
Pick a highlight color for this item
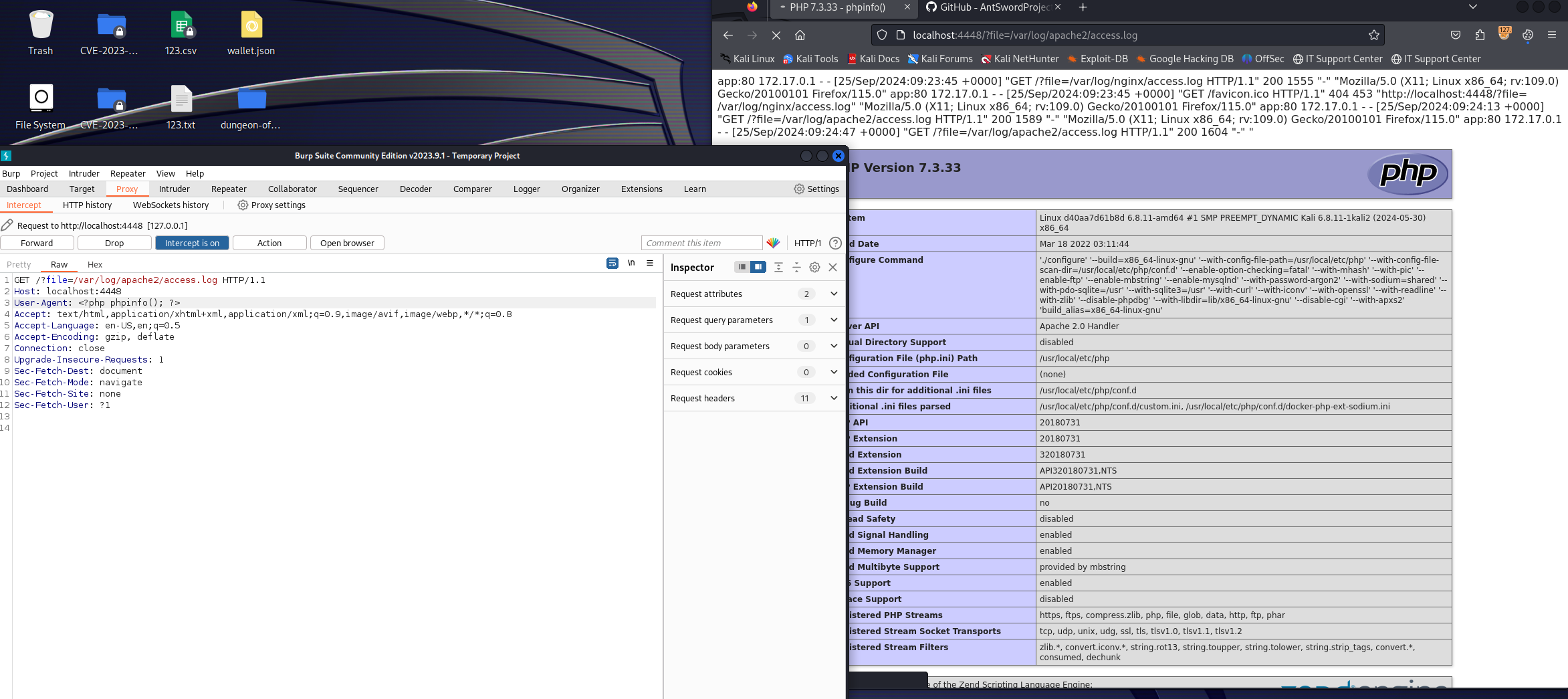[x=774, y=243]
